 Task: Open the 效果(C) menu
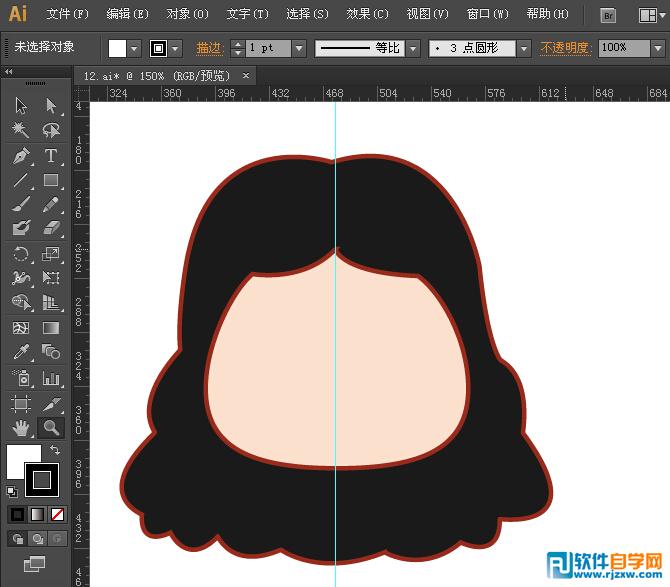pos(367,14)
